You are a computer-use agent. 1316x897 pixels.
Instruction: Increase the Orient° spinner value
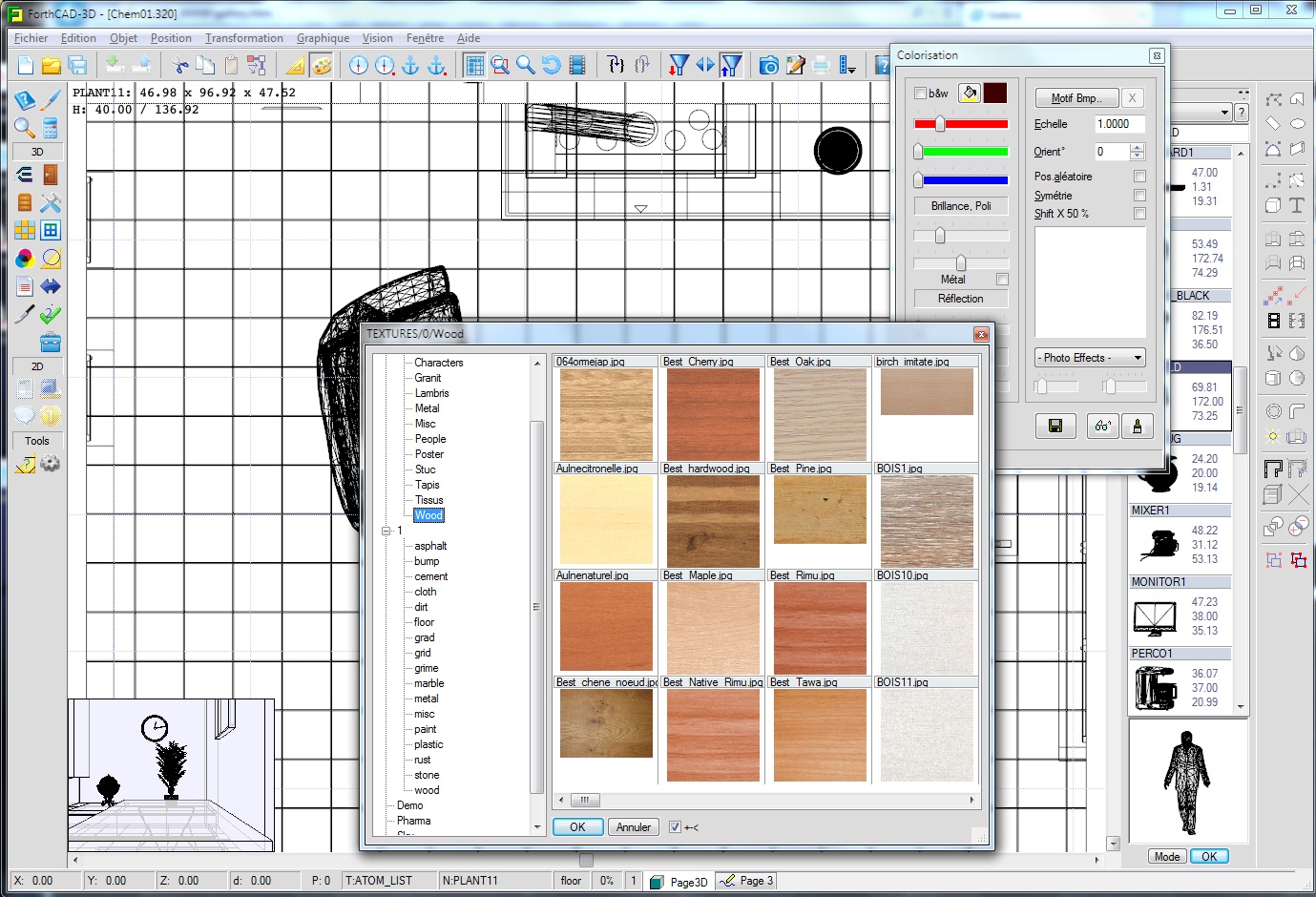tap(1137, 148)
